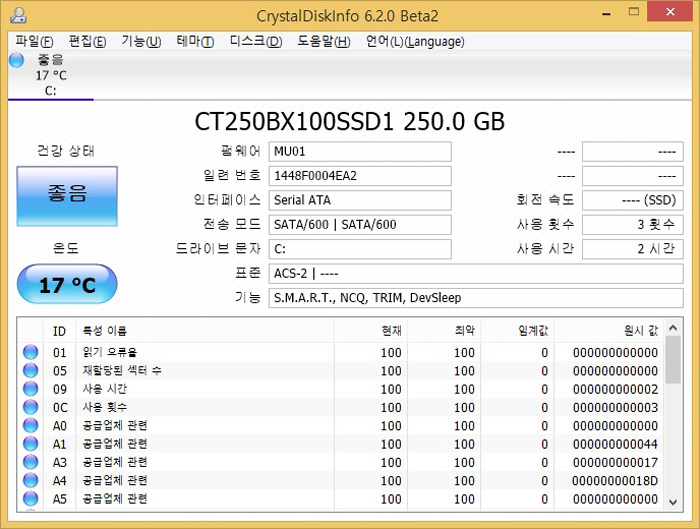
Task: Click the scroll down arrow in attribute list
Action: pyautogui.click(x=673, y=502)
